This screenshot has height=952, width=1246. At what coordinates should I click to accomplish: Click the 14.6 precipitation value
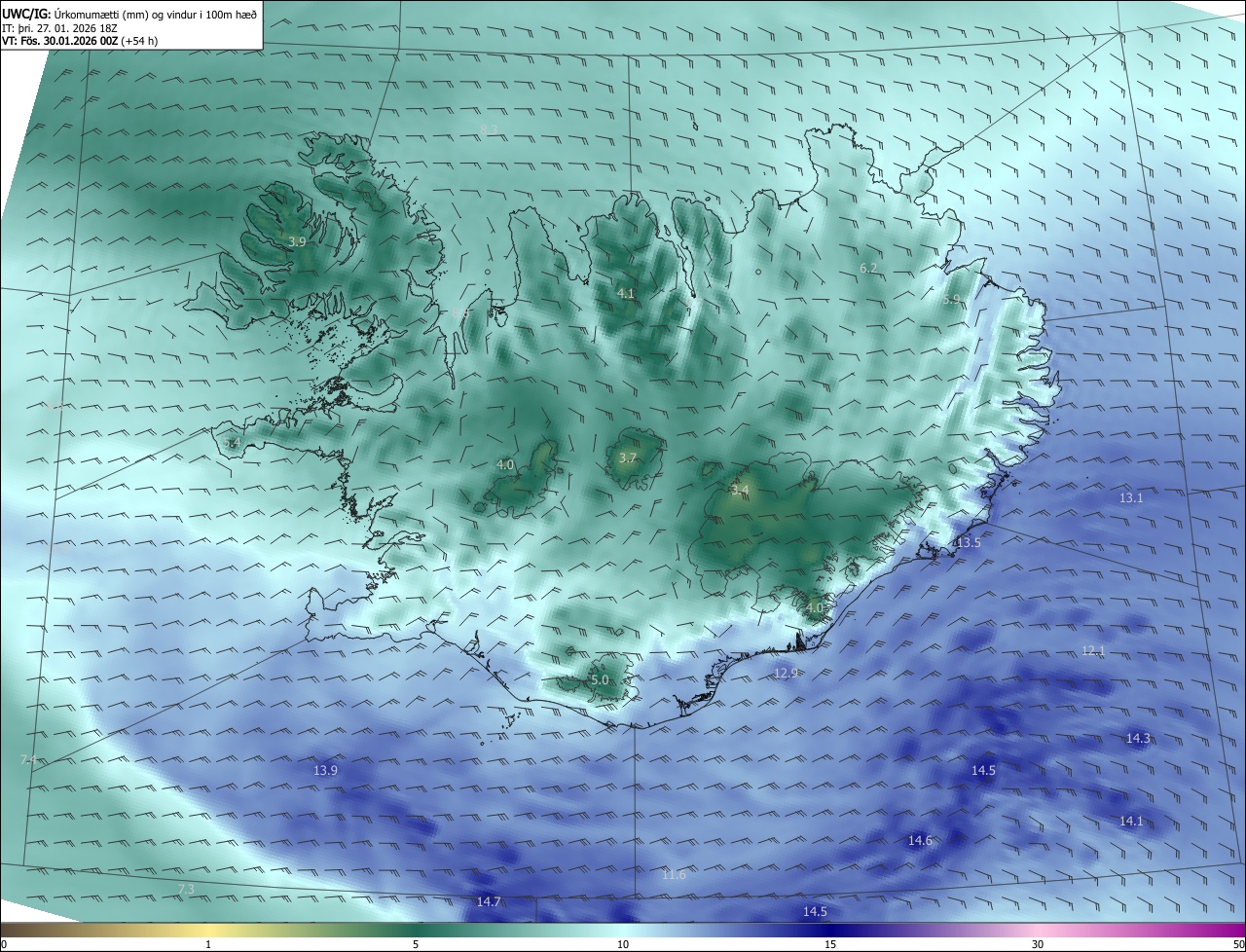[x=920, y=840]
